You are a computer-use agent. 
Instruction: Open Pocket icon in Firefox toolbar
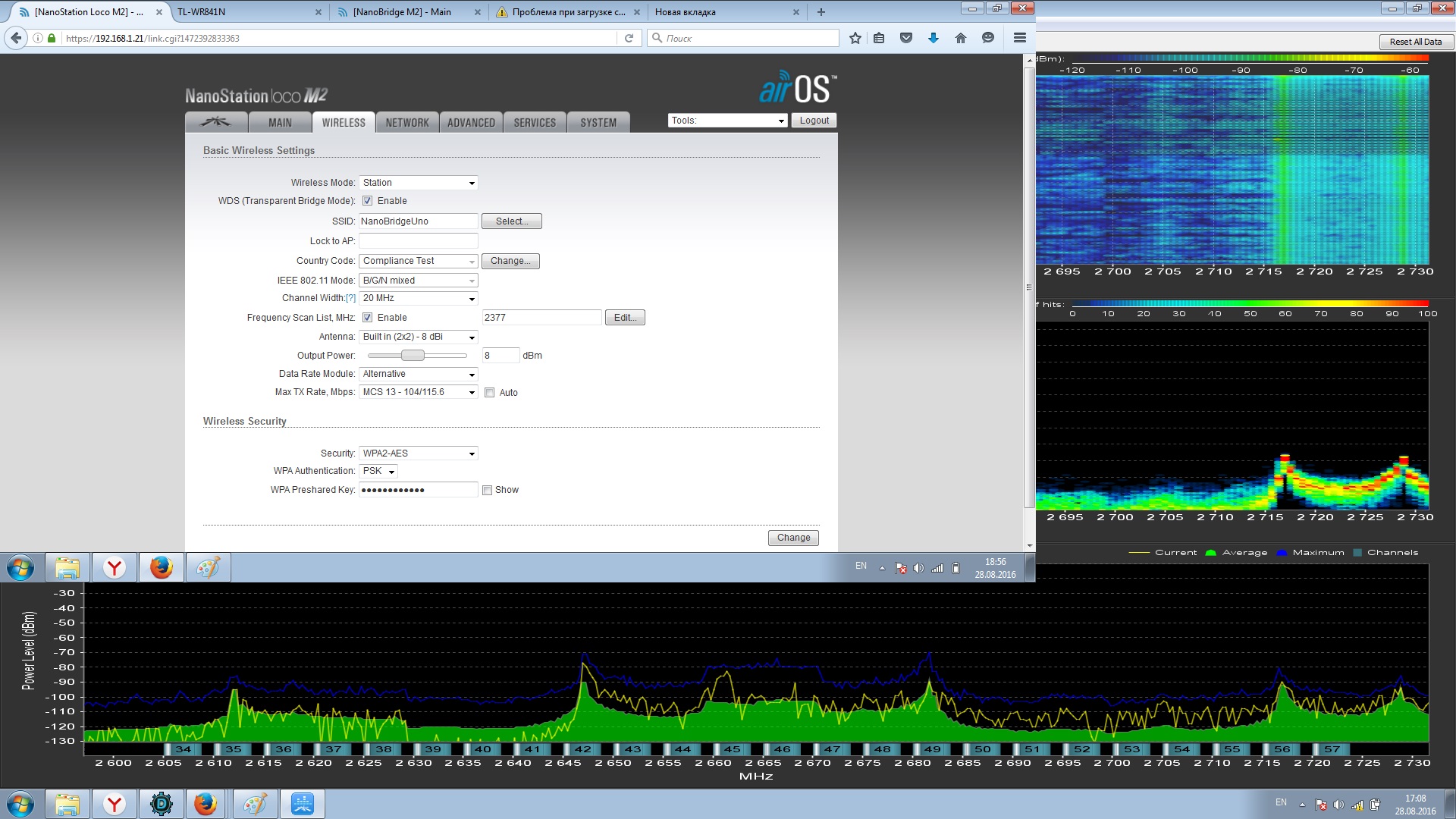click(906, 38)
